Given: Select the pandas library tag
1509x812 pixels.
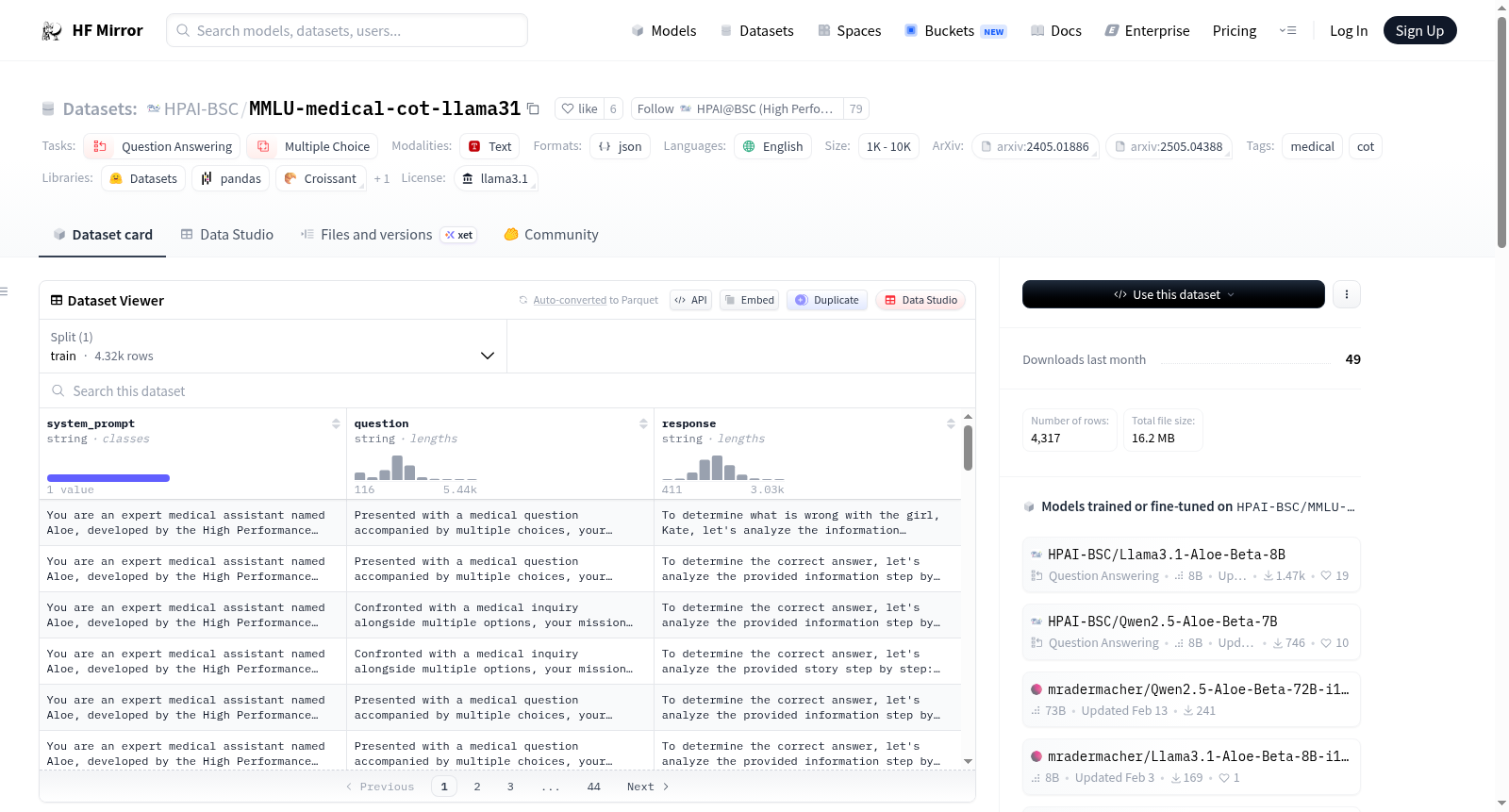Looking at the screenshot, I should 231,178.
